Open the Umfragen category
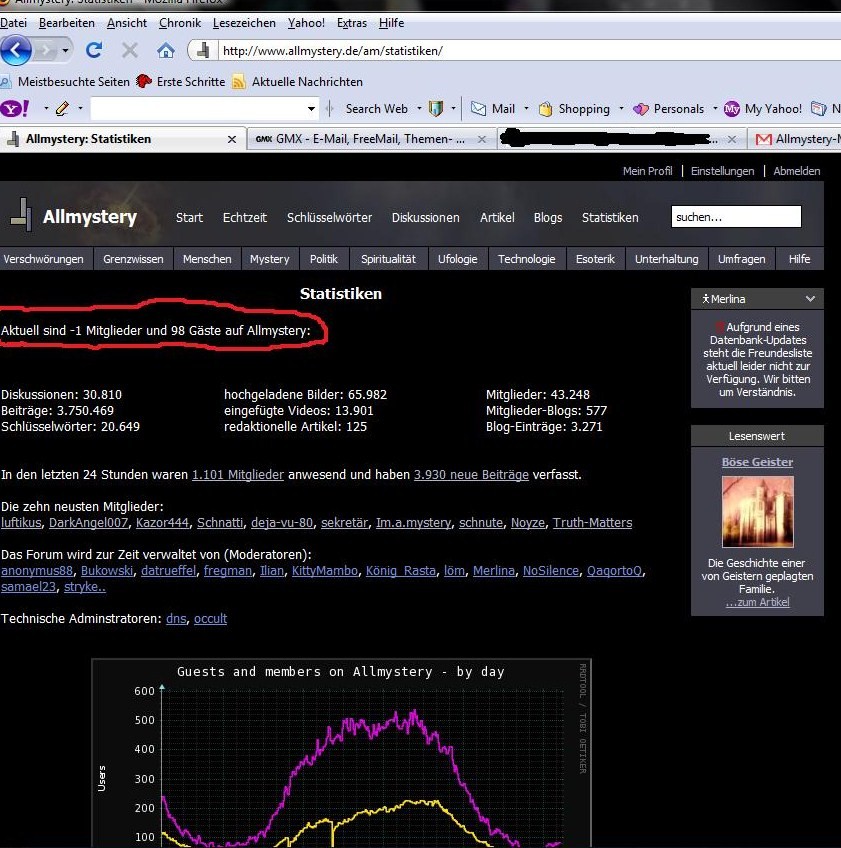 [x=741, y=259]
